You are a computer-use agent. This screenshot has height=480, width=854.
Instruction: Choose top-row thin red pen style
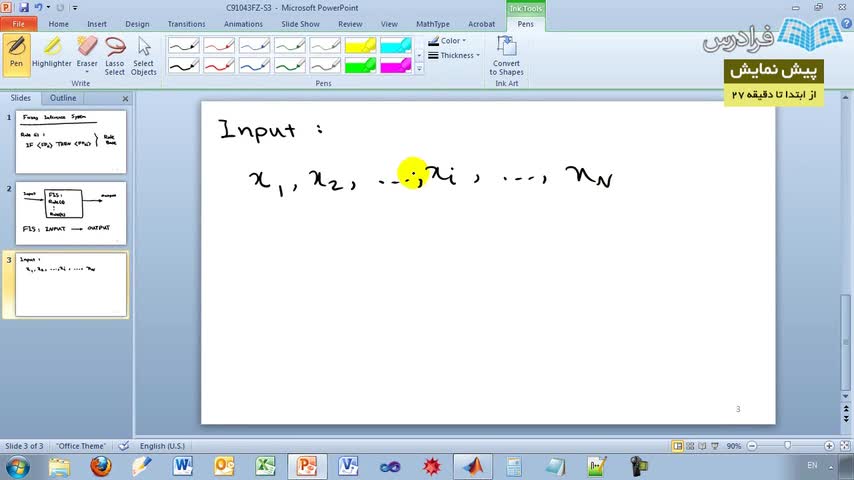219,45
